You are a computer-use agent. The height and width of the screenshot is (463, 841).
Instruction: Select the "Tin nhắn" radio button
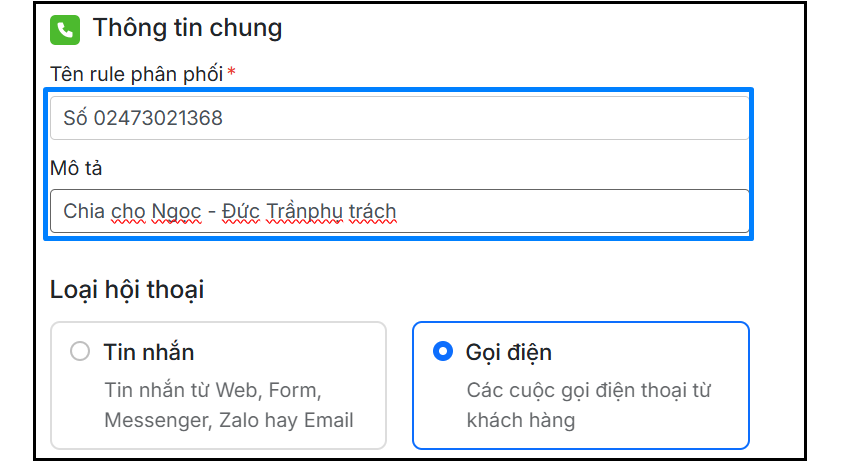click(x=80, y=352)
